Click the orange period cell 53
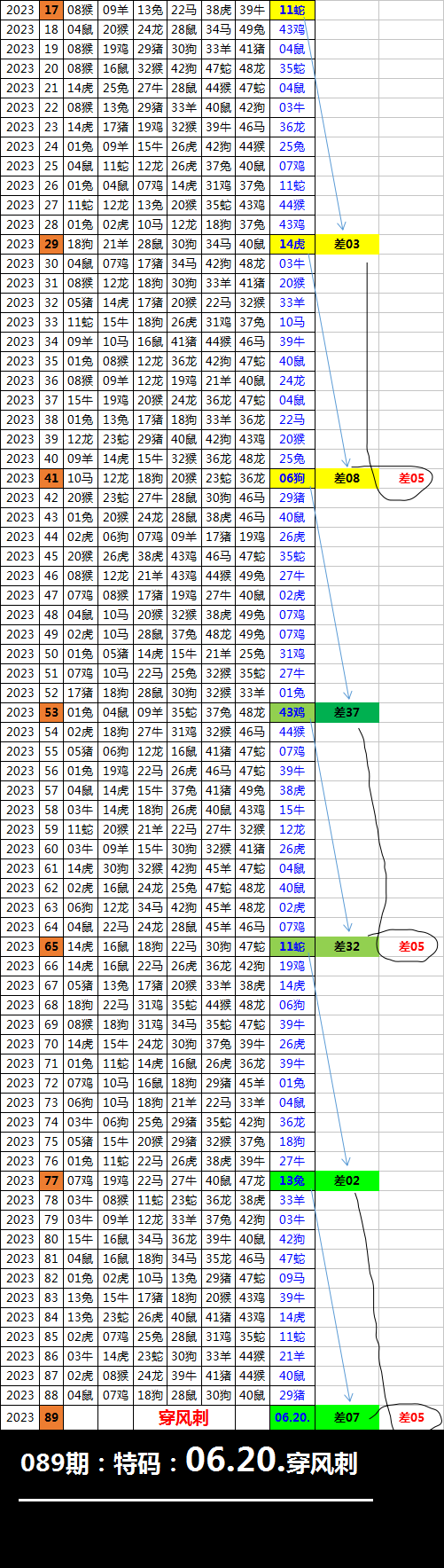The height and width of the screenshot is (1568, 444). [x=51, y=712]
